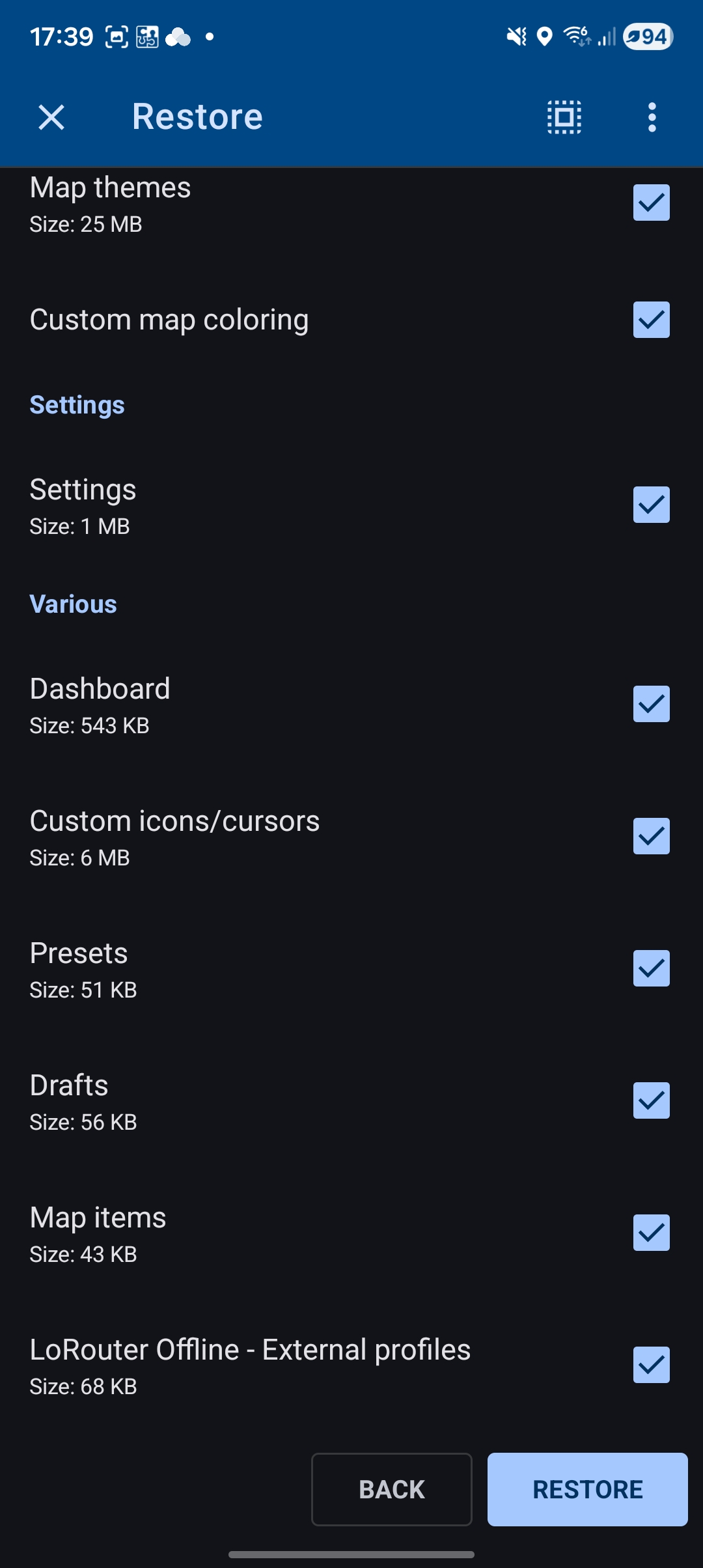Toggle the Custom icons/cursors checkbox
Screen dimensions: 703x1568
click(x=651, y=836)
